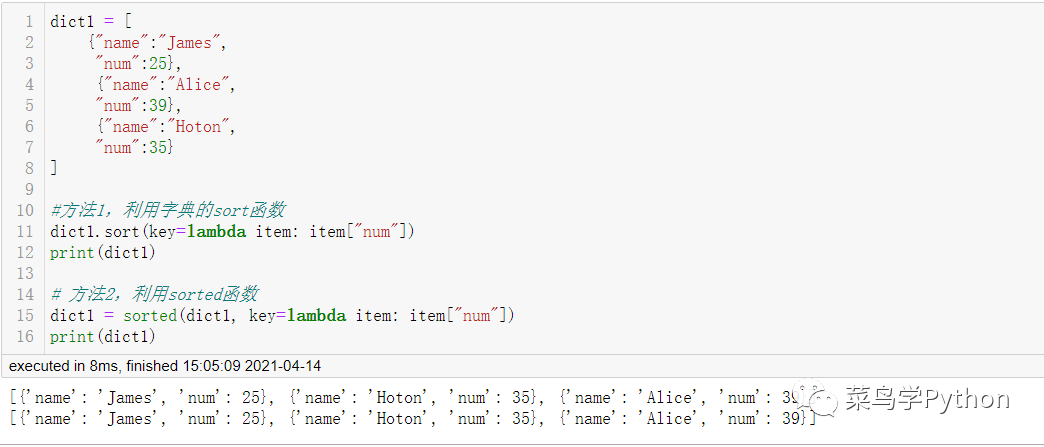Click the last print(dict1) on line 16

pos(103,337)
